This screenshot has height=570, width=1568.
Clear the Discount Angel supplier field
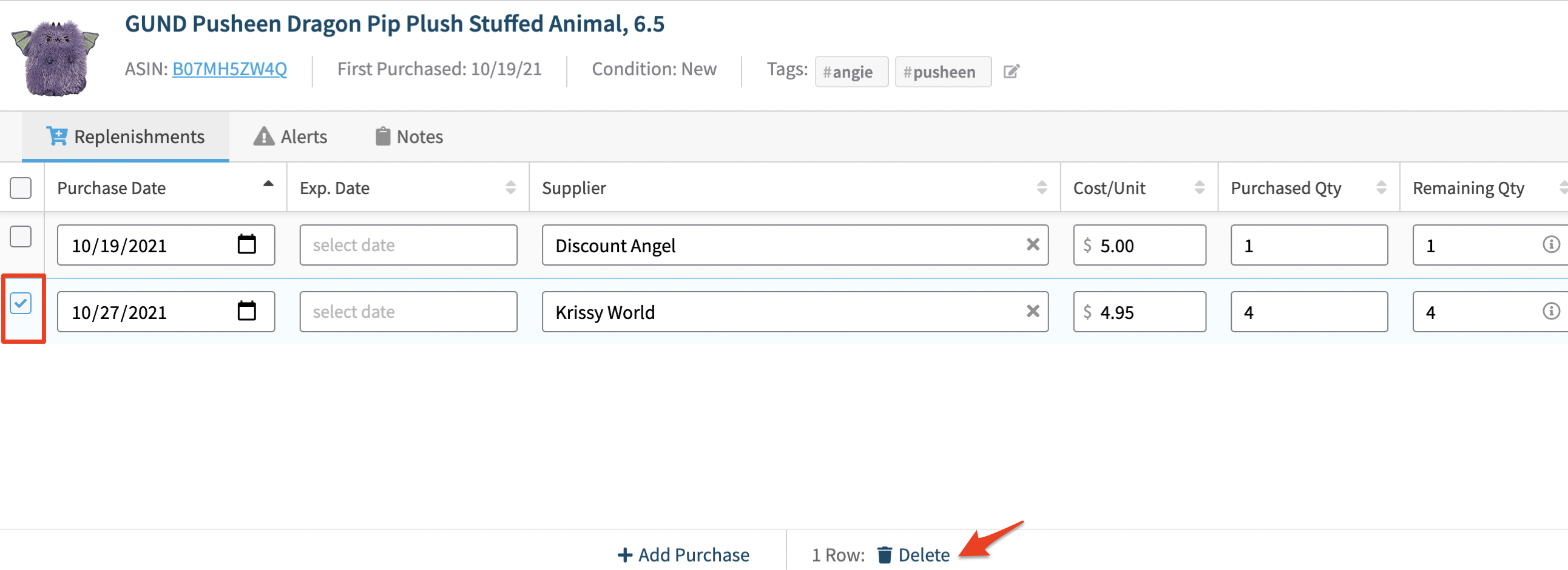pyautogui.click(x=1032, y=244)
